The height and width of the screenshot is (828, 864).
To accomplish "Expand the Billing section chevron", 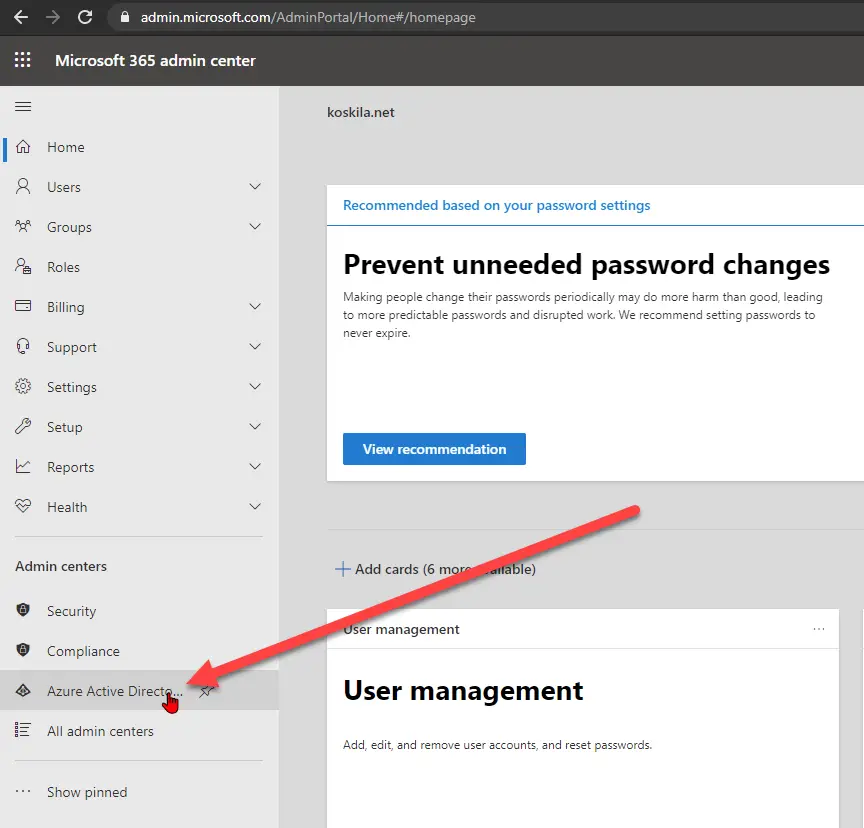I will point(255,307).
